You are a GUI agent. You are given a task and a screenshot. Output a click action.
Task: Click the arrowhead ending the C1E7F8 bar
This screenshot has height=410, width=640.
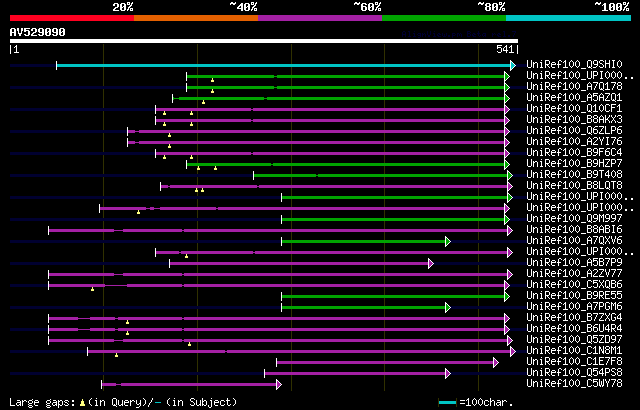(x=496, y=363)
